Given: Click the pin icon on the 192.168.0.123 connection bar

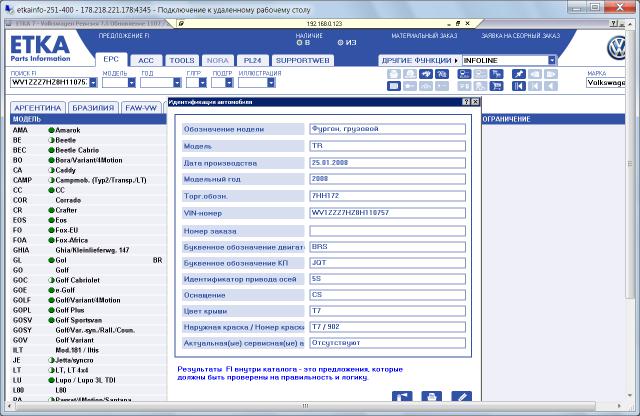Looking at the screenshot, I should (x=181, y=24).
